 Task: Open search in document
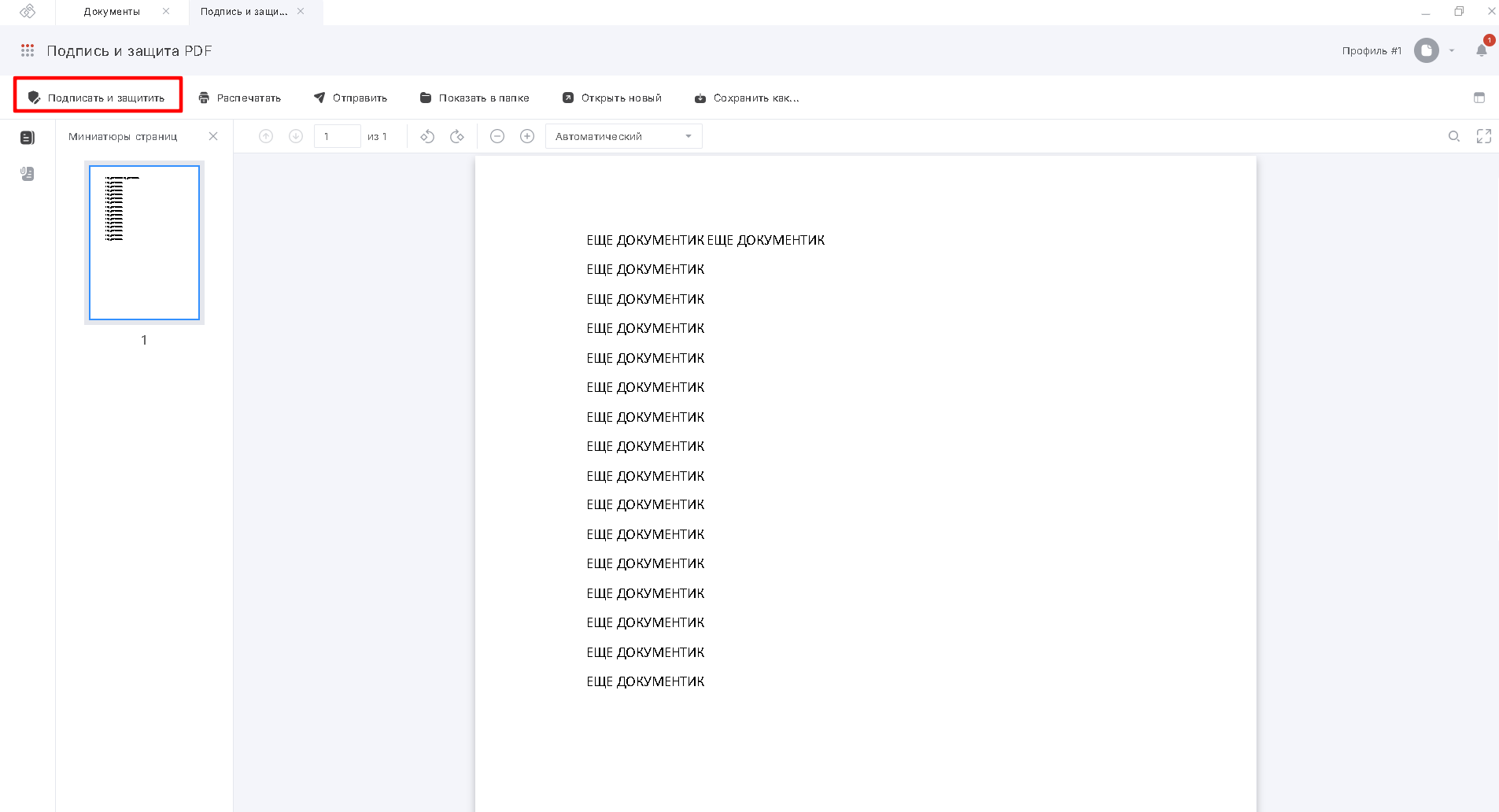pyautogui.click(x=1454, y=136)
